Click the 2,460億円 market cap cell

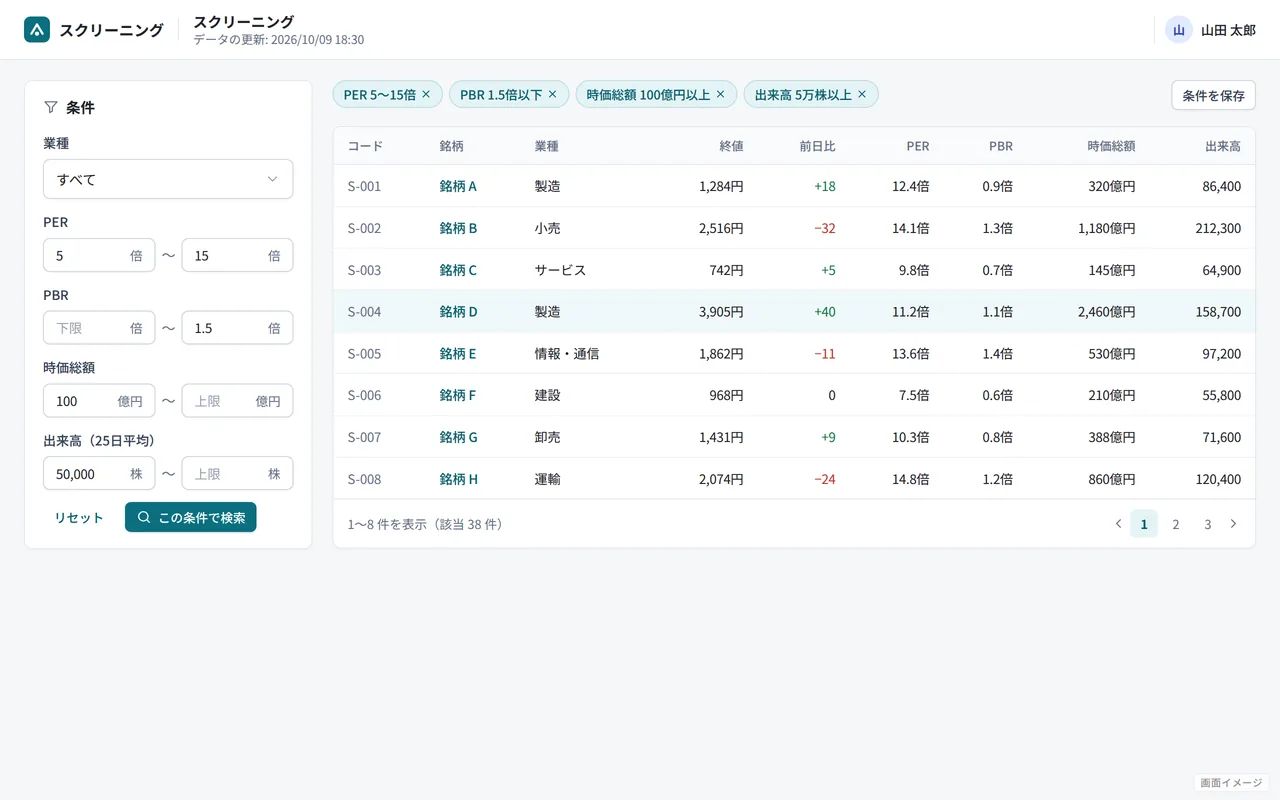tap(1106, 312)
